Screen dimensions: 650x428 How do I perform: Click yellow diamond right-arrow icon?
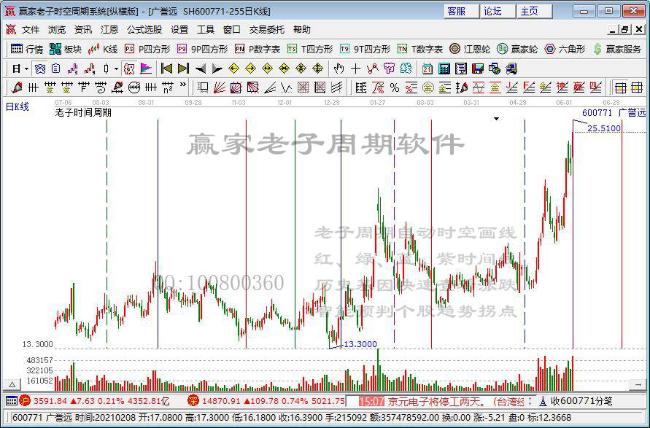tap(250, 68)
